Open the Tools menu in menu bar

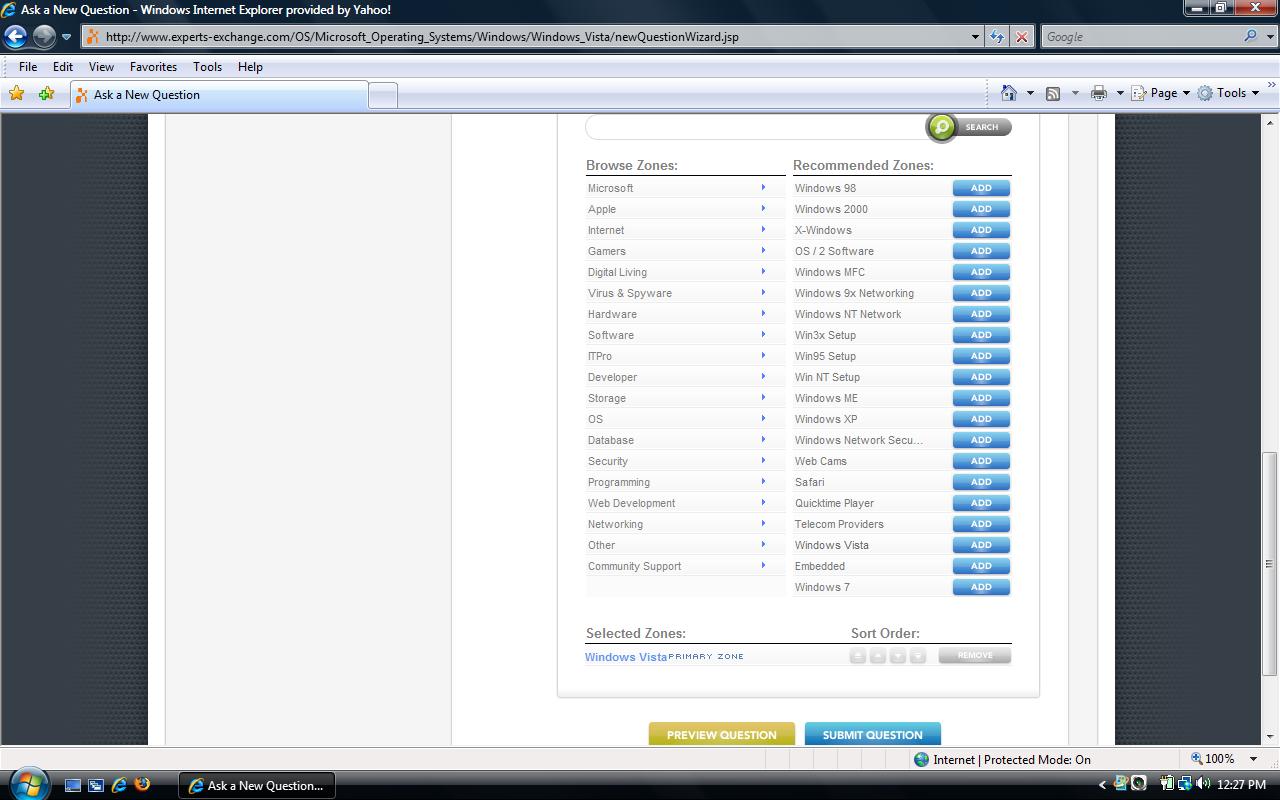207,67
